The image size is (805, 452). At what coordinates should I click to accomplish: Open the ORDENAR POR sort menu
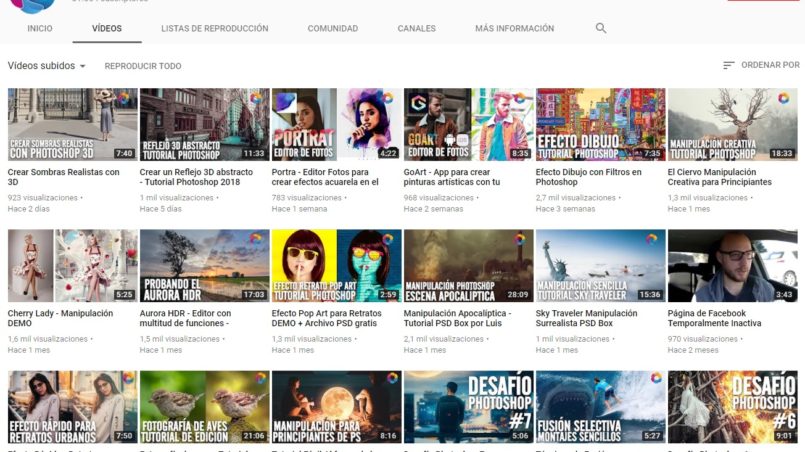[770, 65]
